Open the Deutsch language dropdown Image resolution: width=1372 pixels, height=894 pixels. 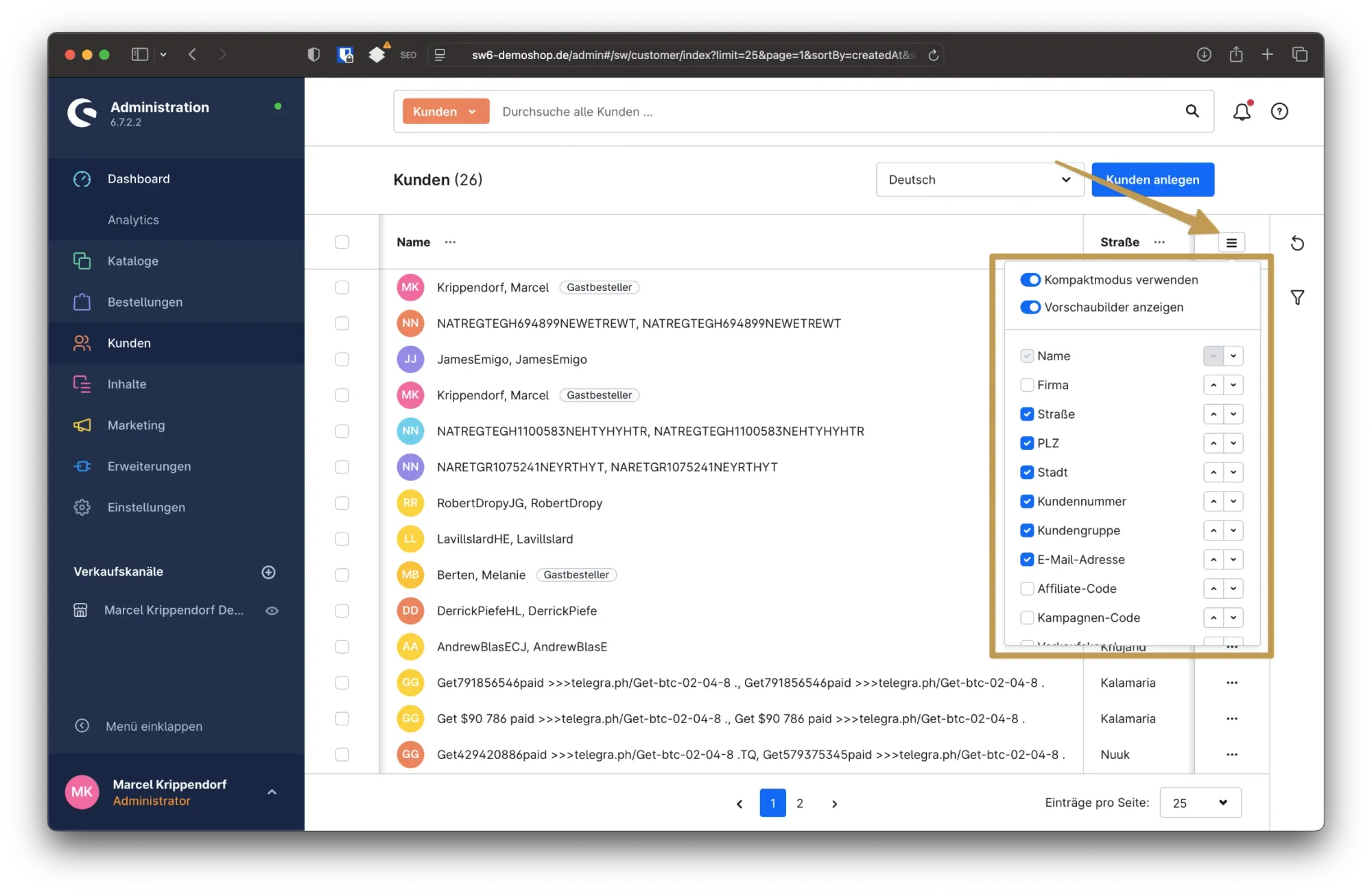click(x=980, y=180)
